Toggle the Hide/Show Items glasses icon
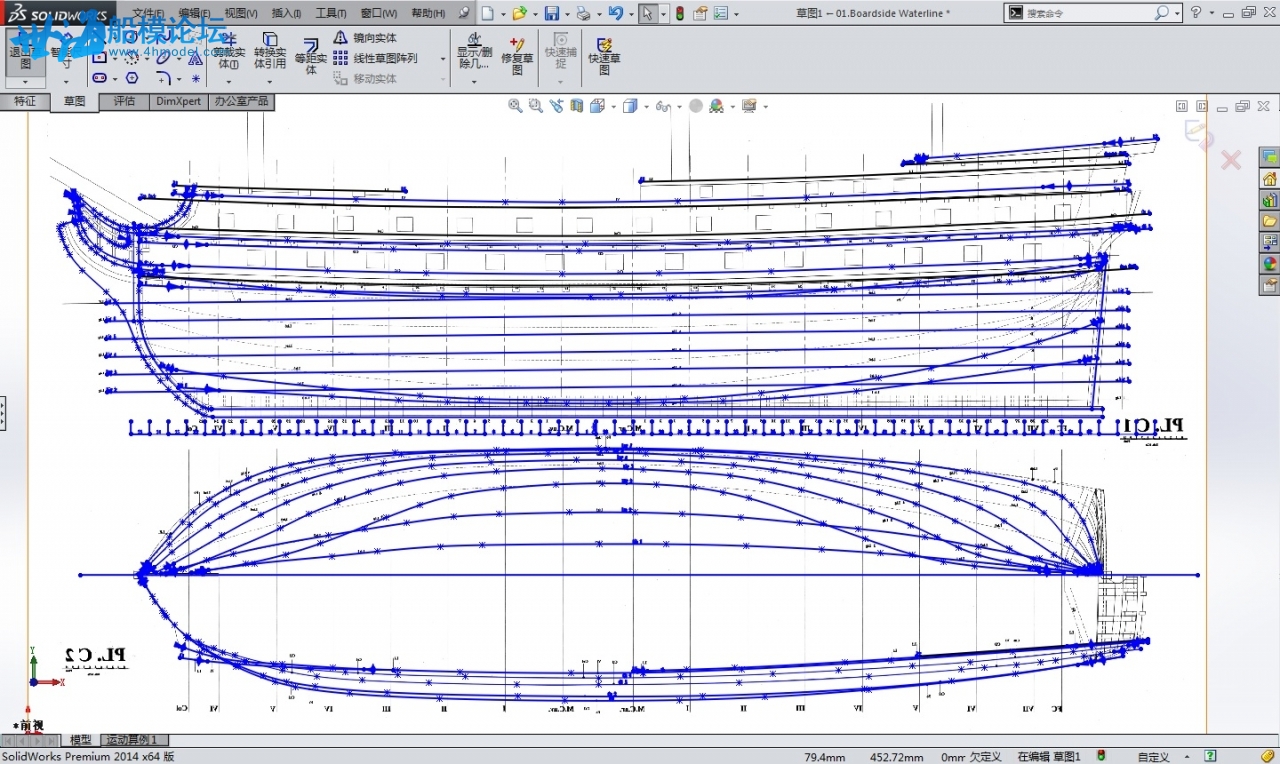 [664, 106]
